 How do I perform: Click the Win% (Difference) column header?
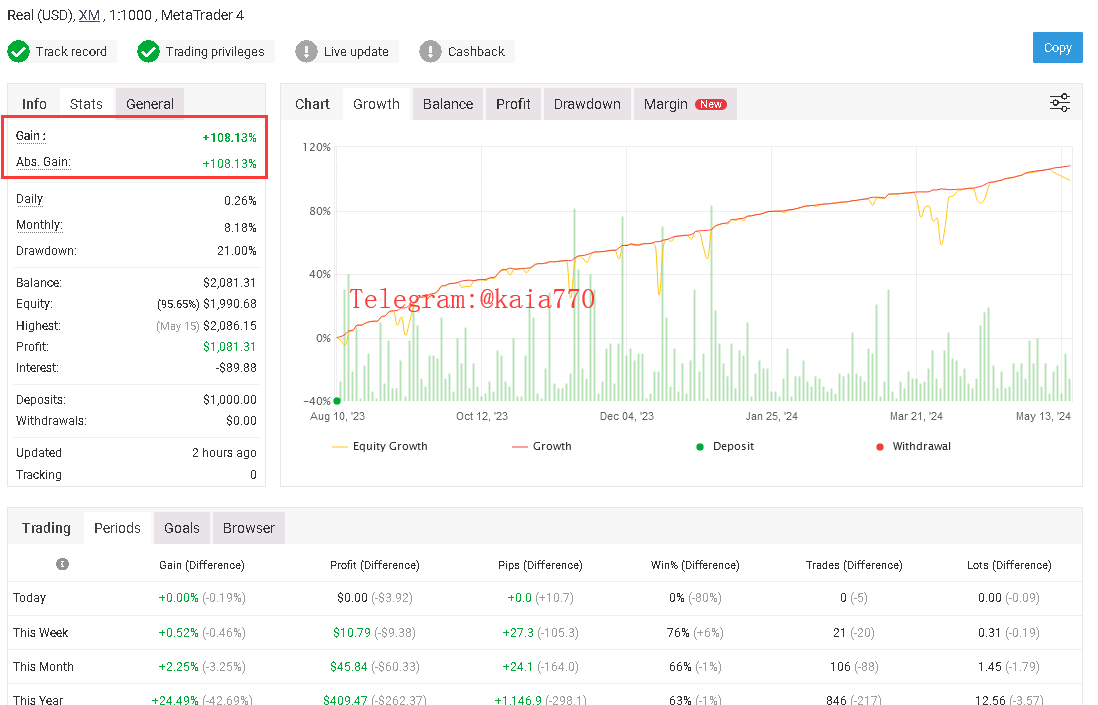point(695,565)
